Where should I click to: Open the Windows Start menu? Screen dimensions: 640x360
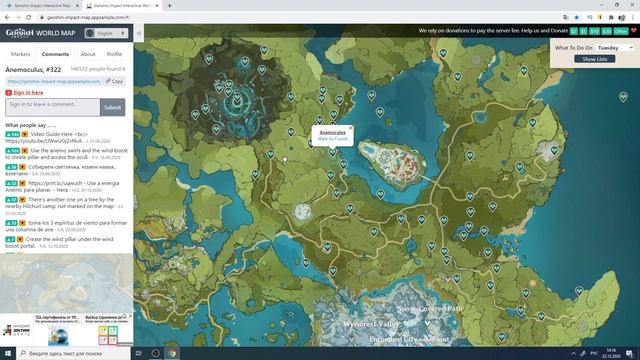coord(8,353)
